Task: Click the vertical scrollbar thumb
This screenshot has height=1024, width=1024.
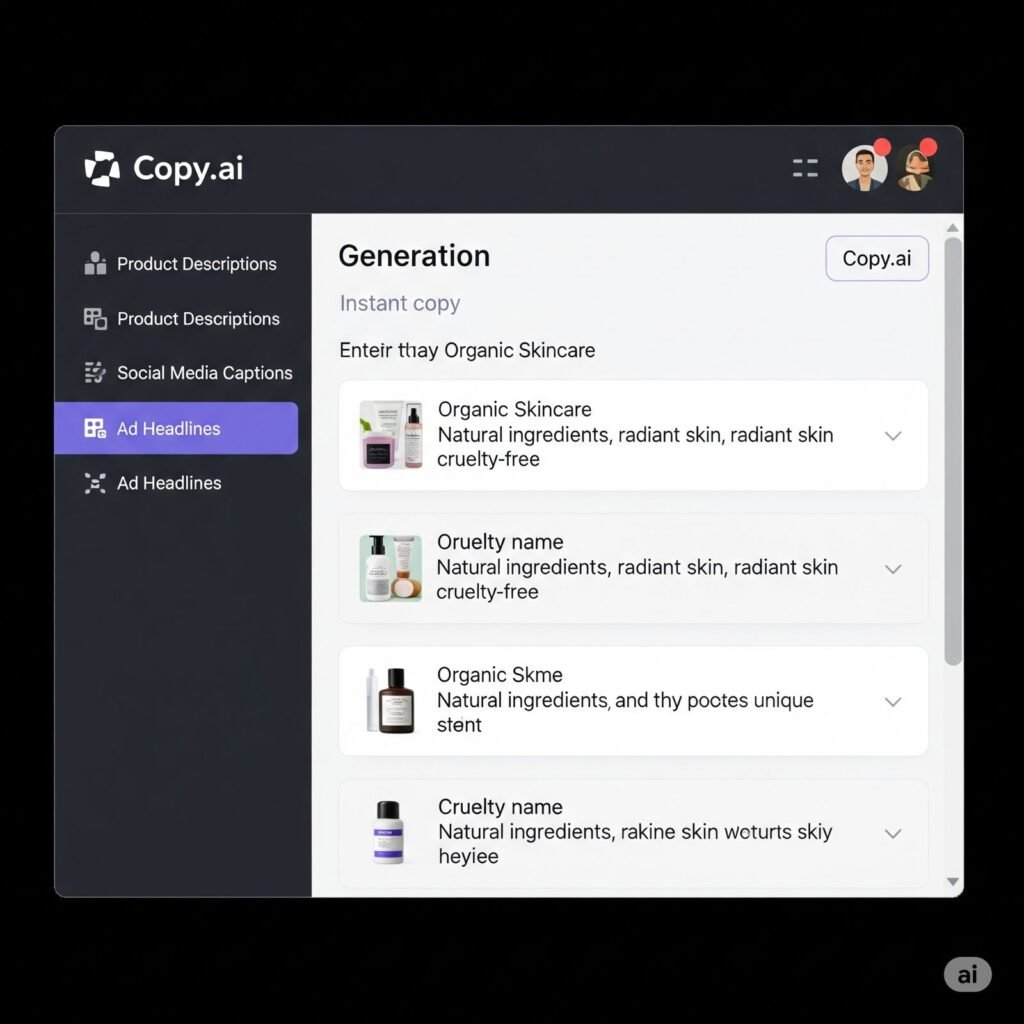Action: pos(953,451)
